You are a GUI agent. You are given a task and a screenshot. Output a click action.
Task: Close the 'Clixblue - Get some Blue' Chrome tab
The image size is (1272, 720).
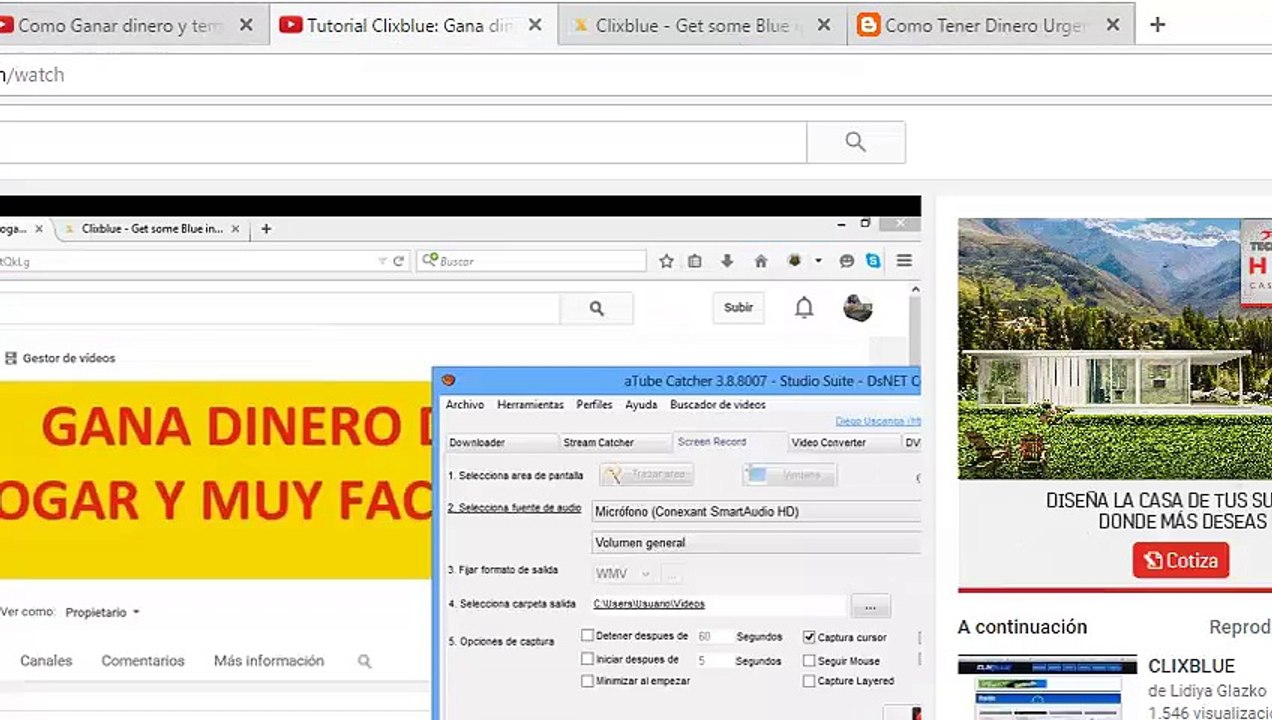[824, 26]
